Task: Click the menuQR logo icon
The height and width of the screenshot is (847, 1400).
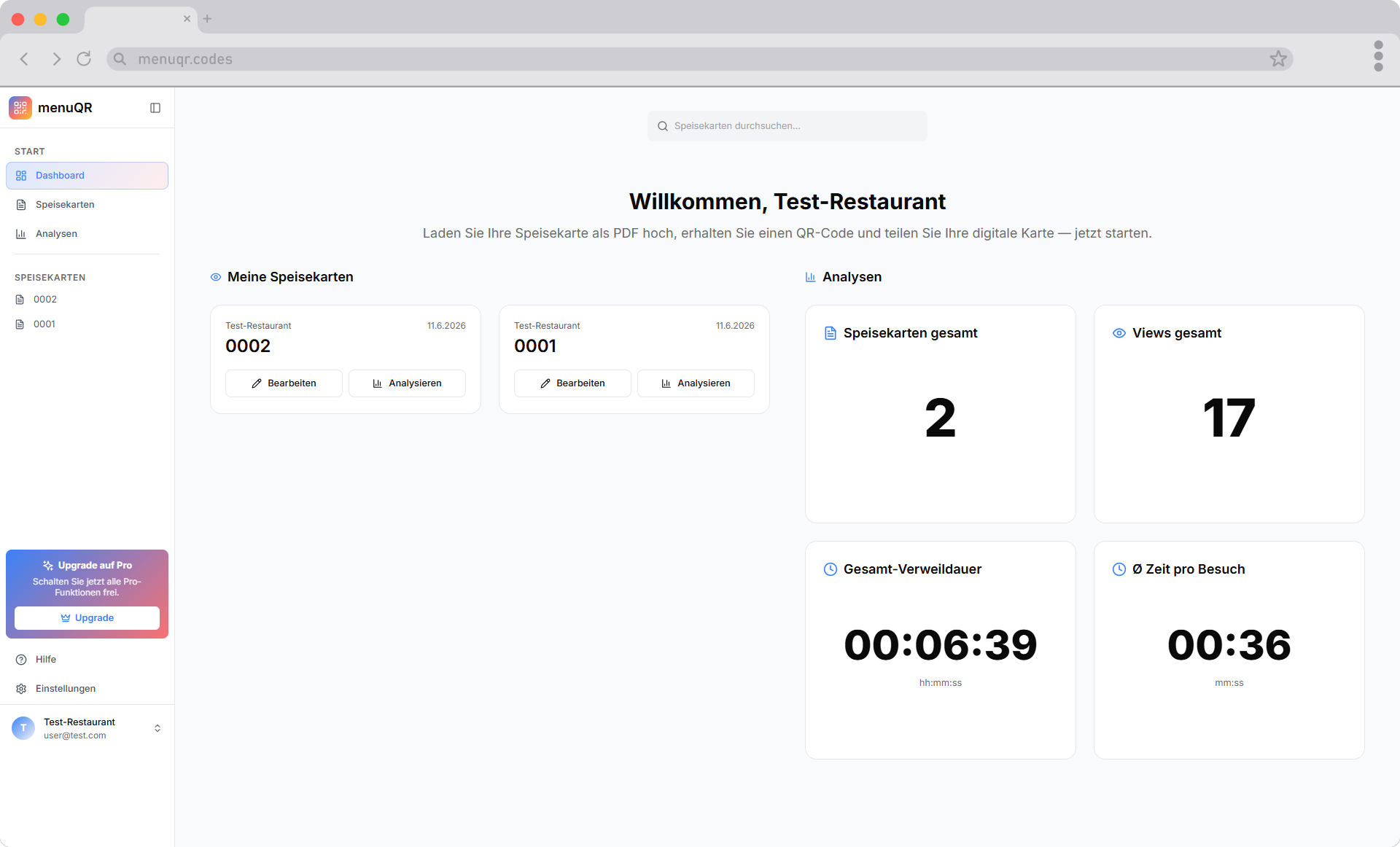Action: pos(20,108)
